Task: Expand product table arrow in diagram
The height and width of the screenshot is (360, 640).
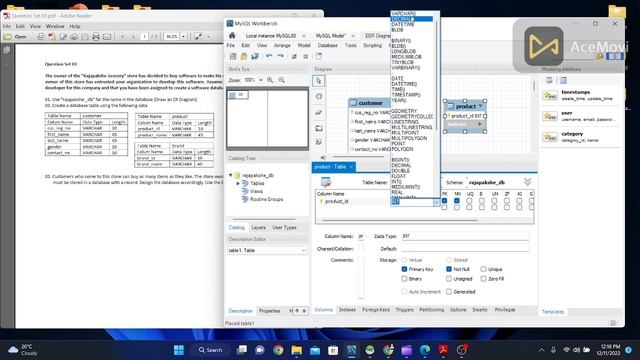Action: click(x=480, y=106)
